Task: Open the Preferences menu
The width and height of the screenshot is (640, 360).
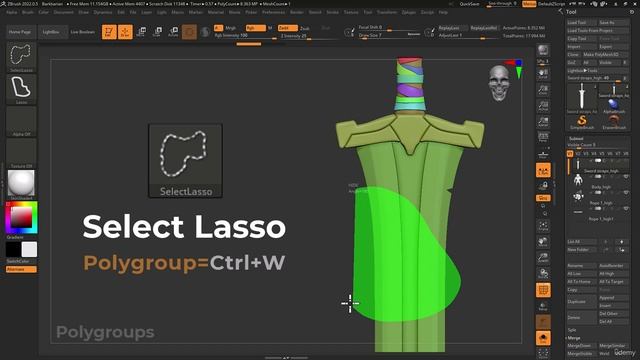Action: pos(273,13)
